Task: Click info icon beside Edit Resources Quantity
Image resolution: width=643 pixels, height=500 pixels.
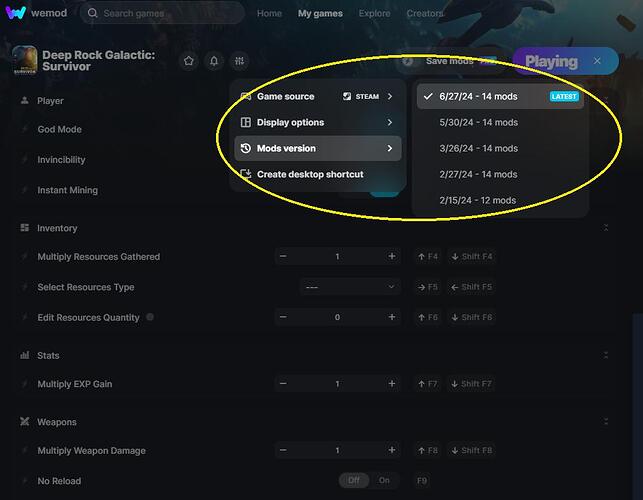Action: (150, 317)
